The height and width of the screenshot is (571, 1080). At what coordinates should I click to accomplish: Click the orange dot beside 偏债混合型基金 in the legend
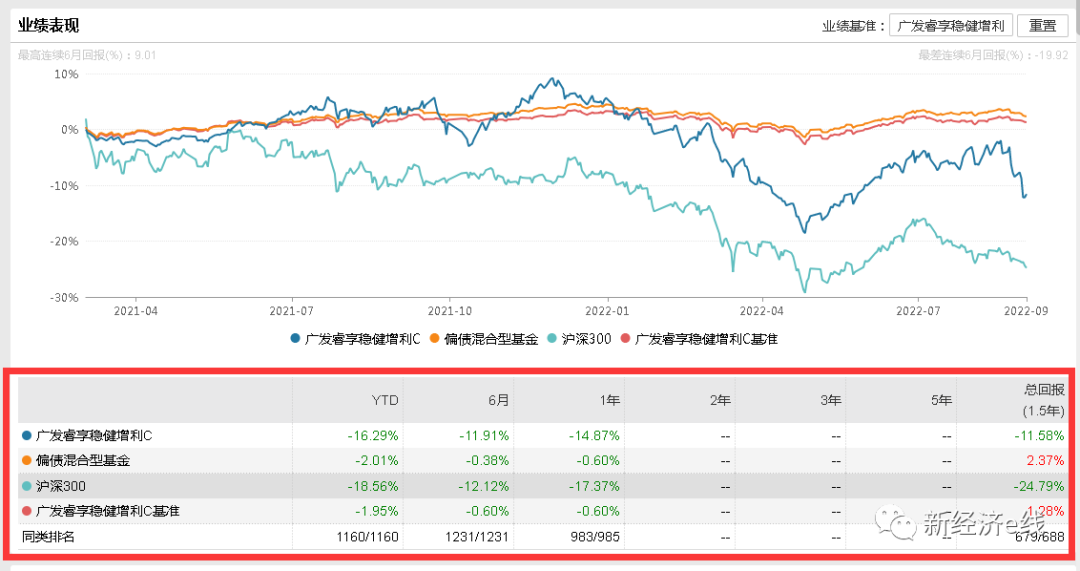pos(435,339)
